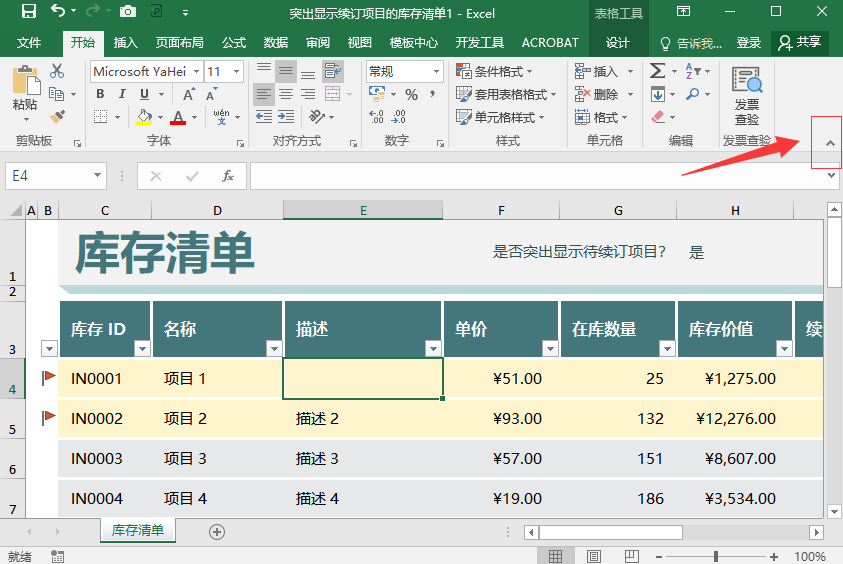Click the Cut scissors icon
Image resolution: width=843 pixels, height=564 pixels.
(x=57, y=71)
